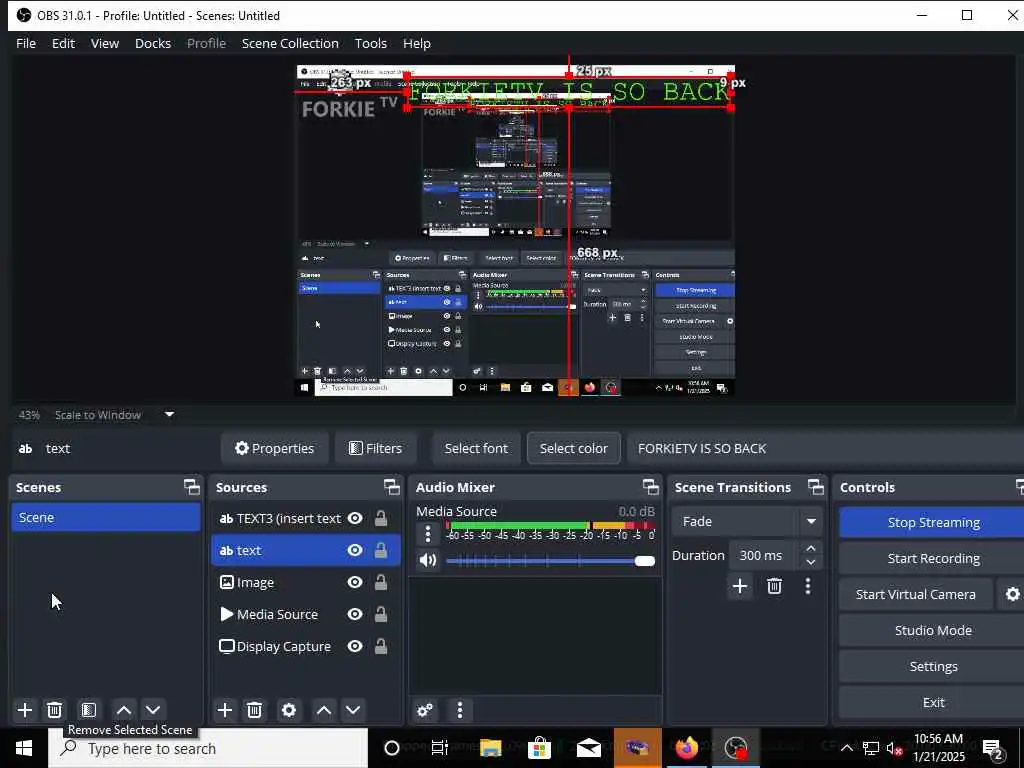Image resolution: width=1024 pixels, height=768 pixels.
Task: Add a scene transition plus icon
Action: [x=740, y=586]
